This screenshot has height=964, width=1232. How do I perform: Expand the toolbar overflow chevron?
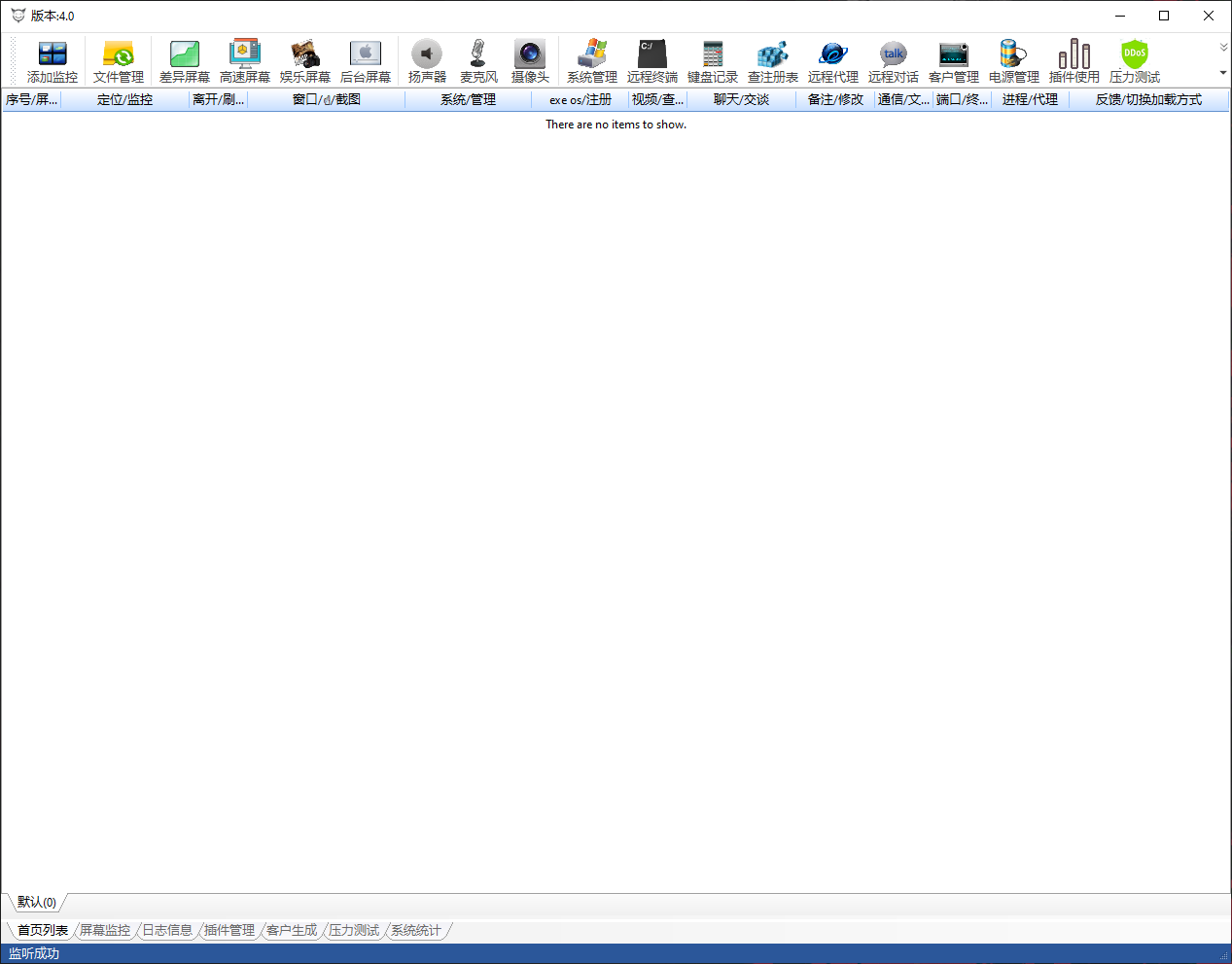tap(1223, 47)
